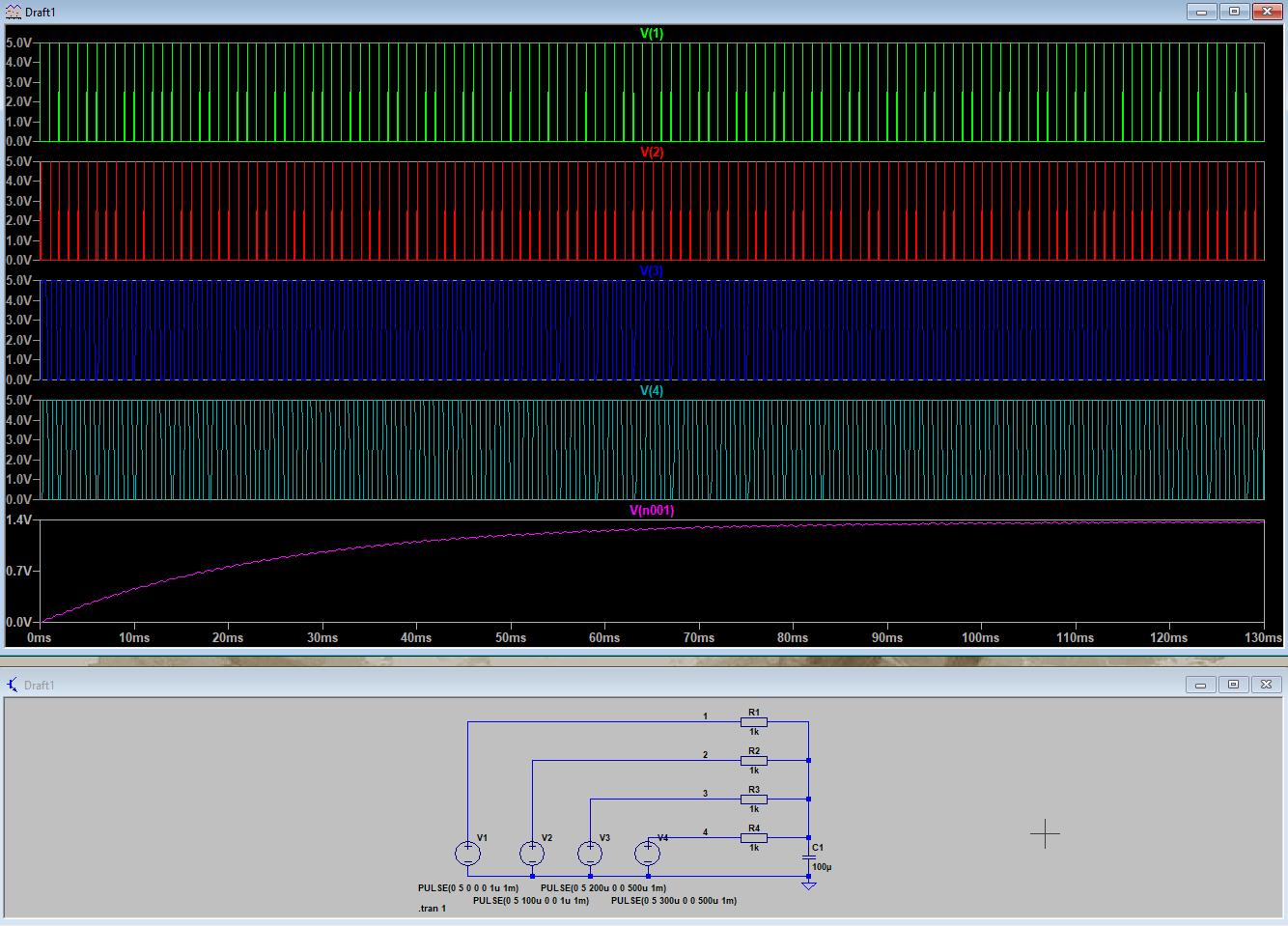The image size is (1288, 926).
Task: Select resistor R2 symbol
Action: 754,761
